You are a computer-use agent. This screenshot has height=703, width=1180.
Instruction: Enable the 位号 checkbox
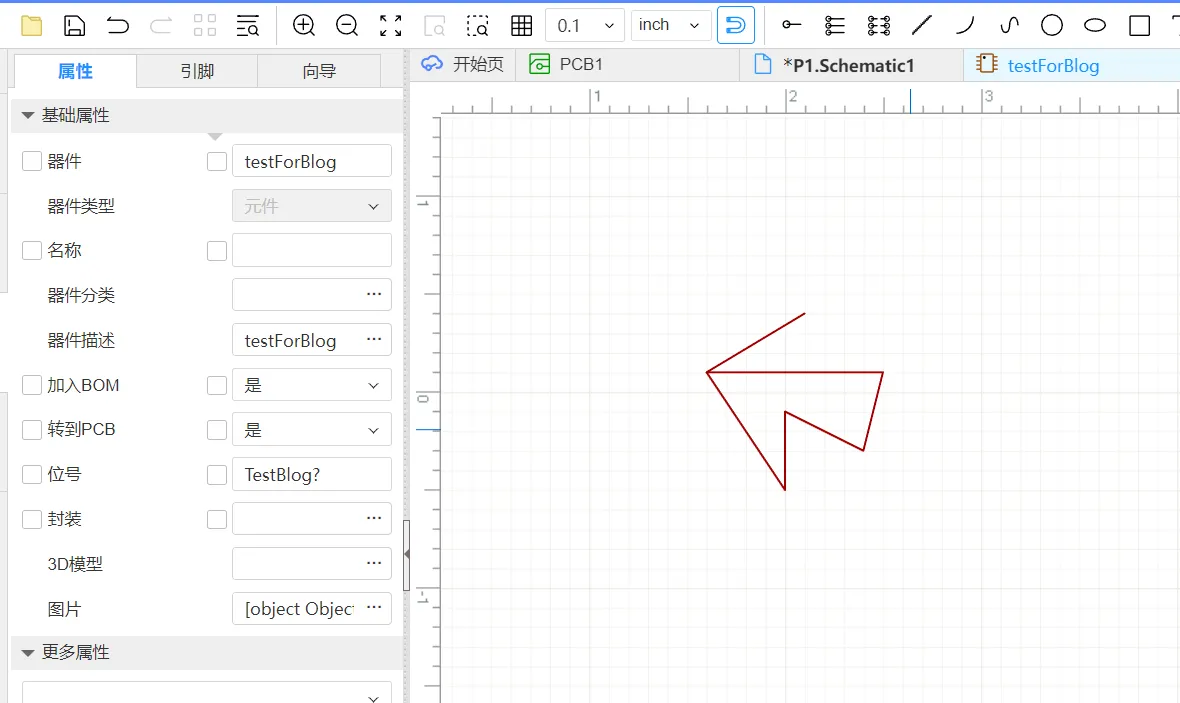[x=32, y=475]
